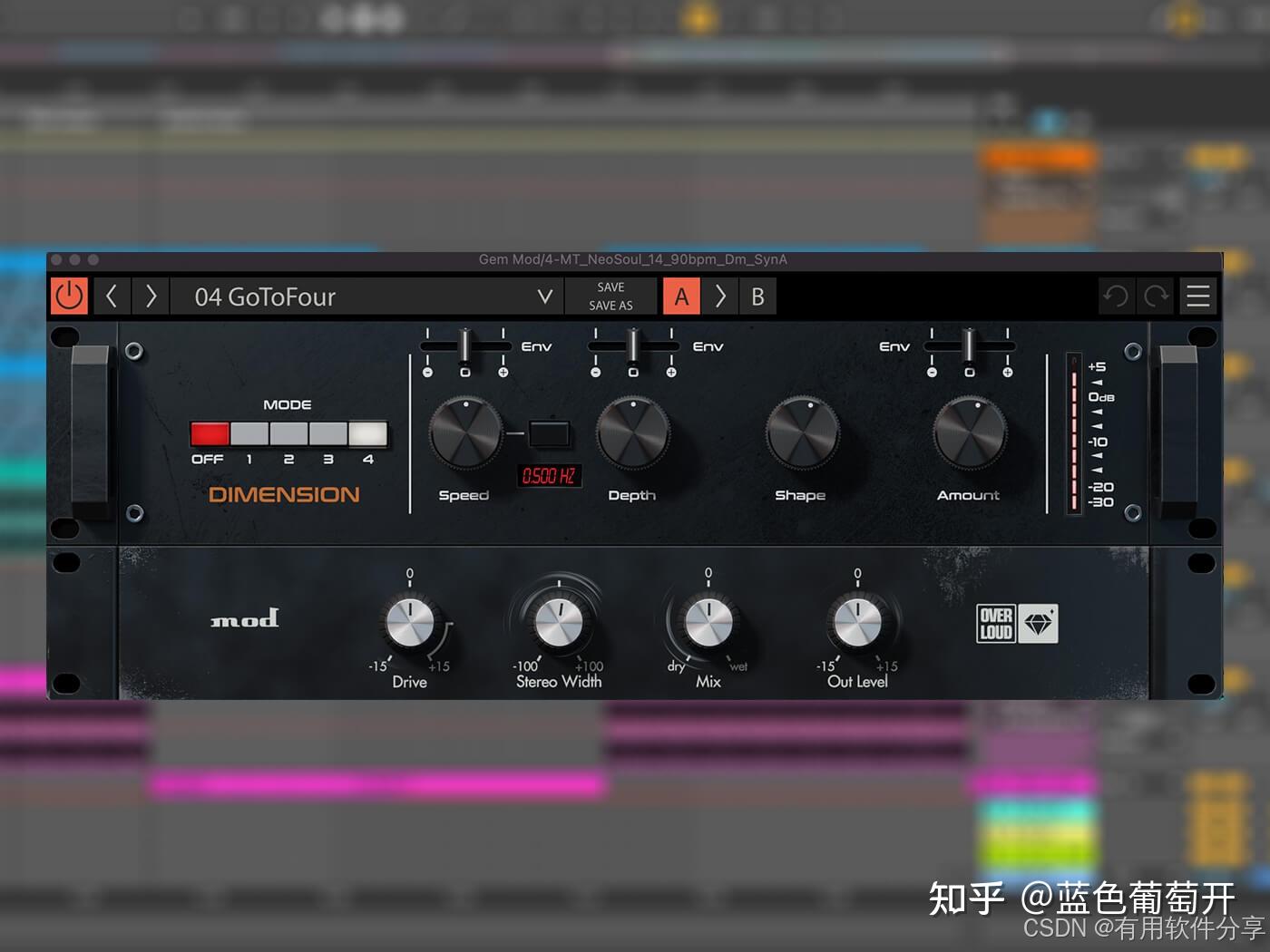Click the redo arrow icon
1270x952 pixels.
point(1155,296)
